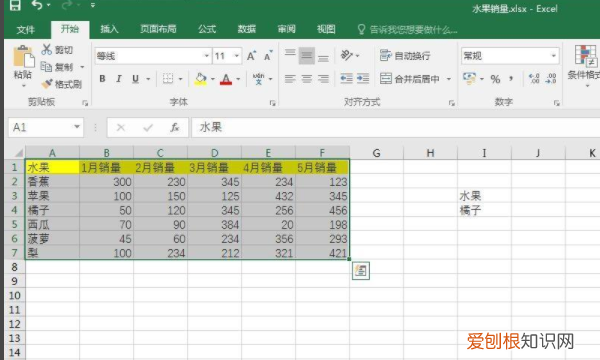Increase font size with large A icon
Image resolution: width=600 pixels, height=360 pixels.
[251, 56]
